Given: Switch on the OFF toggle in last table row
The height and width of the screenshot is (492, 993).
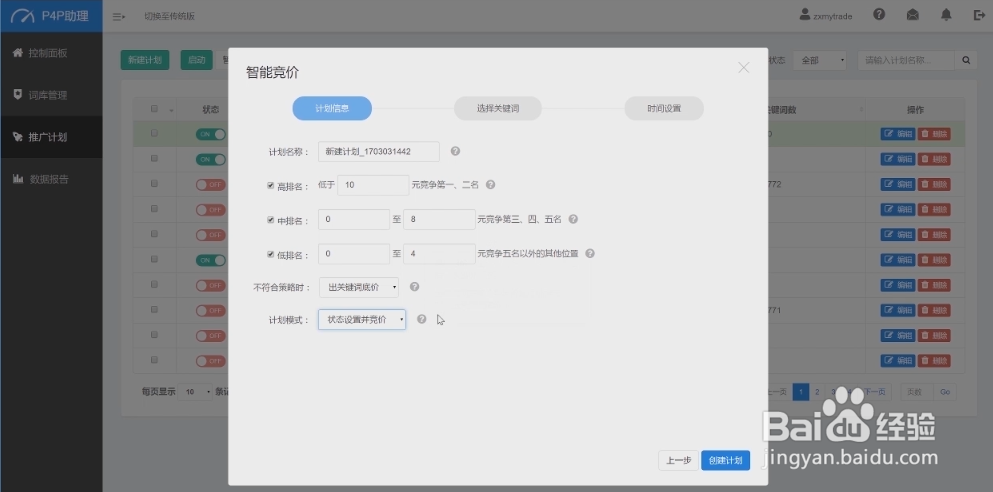Looking at the screenshot, I should [x=211, y=361].
